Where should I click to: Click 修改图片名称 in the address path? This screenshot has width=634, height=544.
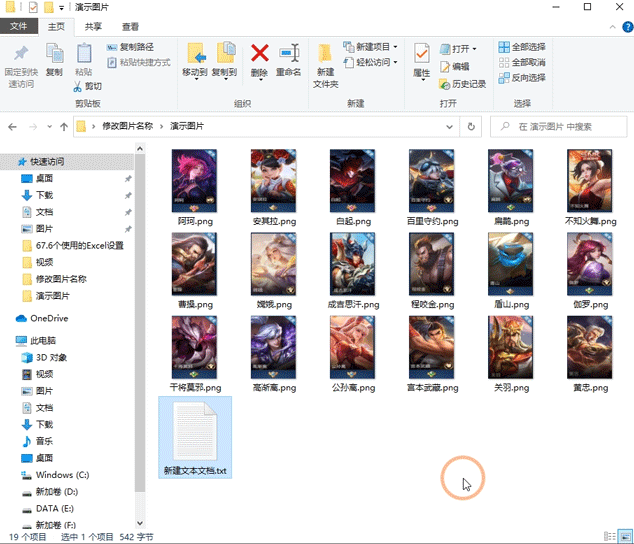[127, 126]
